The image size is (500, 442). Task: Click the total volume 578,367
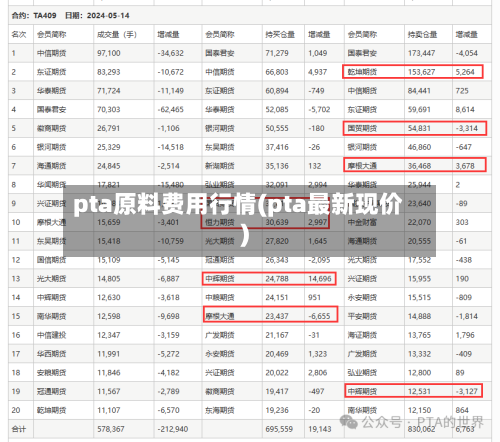pyautogui.click(x=111, y=429)
